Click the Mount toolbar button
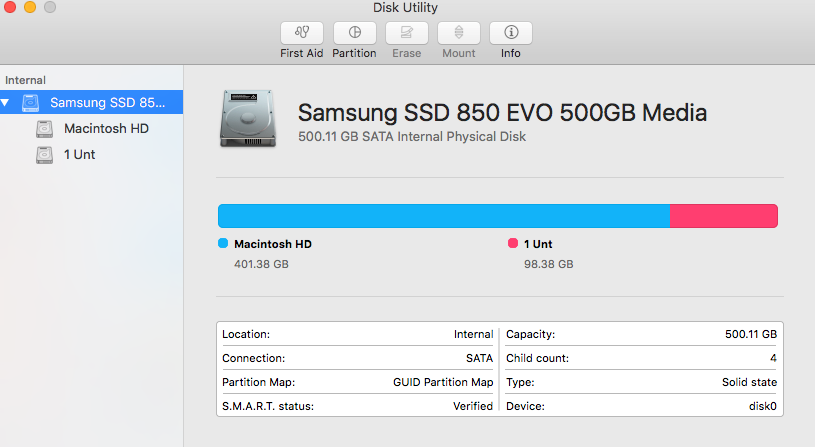 [458, 33]
